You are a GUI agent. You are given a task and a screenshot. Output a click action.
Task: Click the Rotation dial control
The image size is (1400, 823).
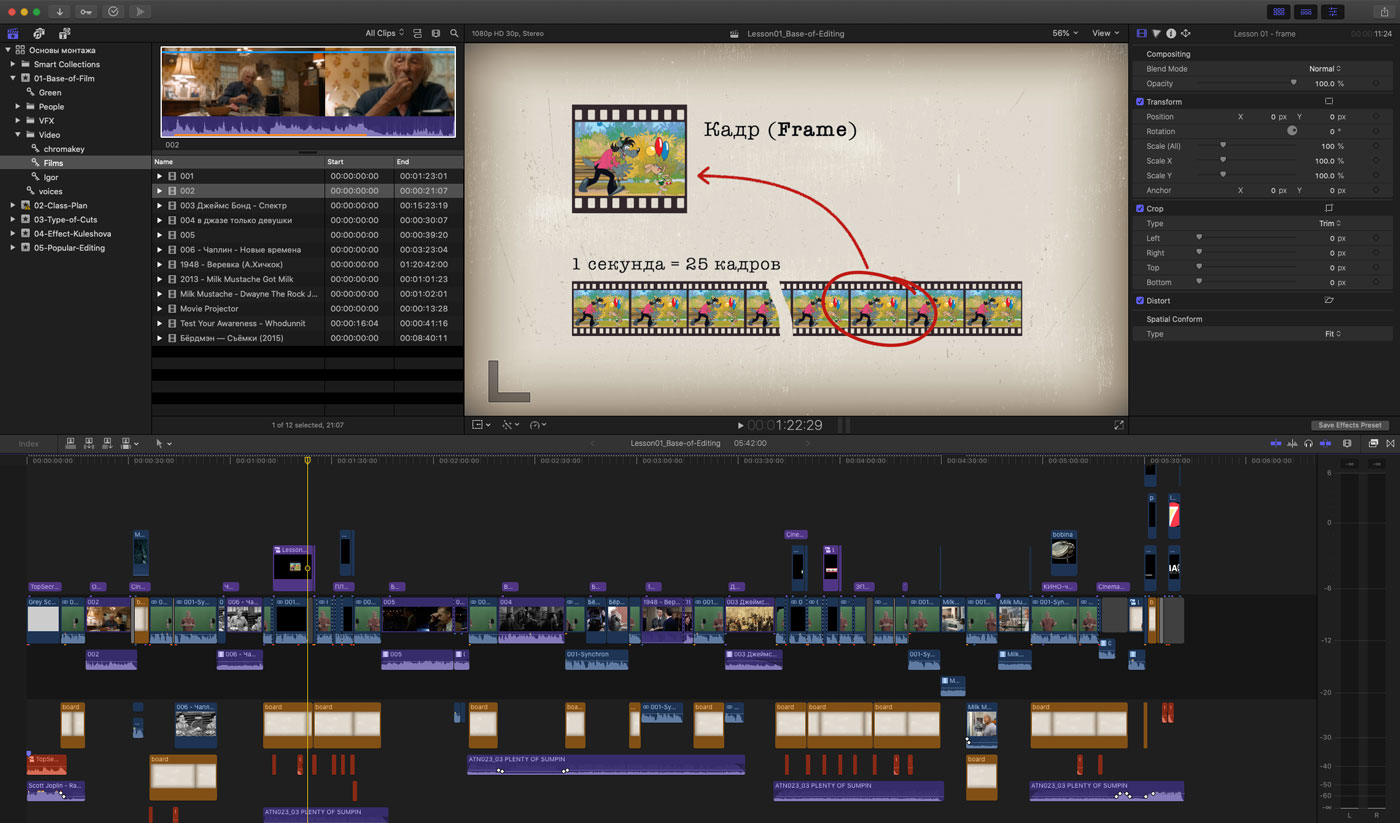[1291, 131]
